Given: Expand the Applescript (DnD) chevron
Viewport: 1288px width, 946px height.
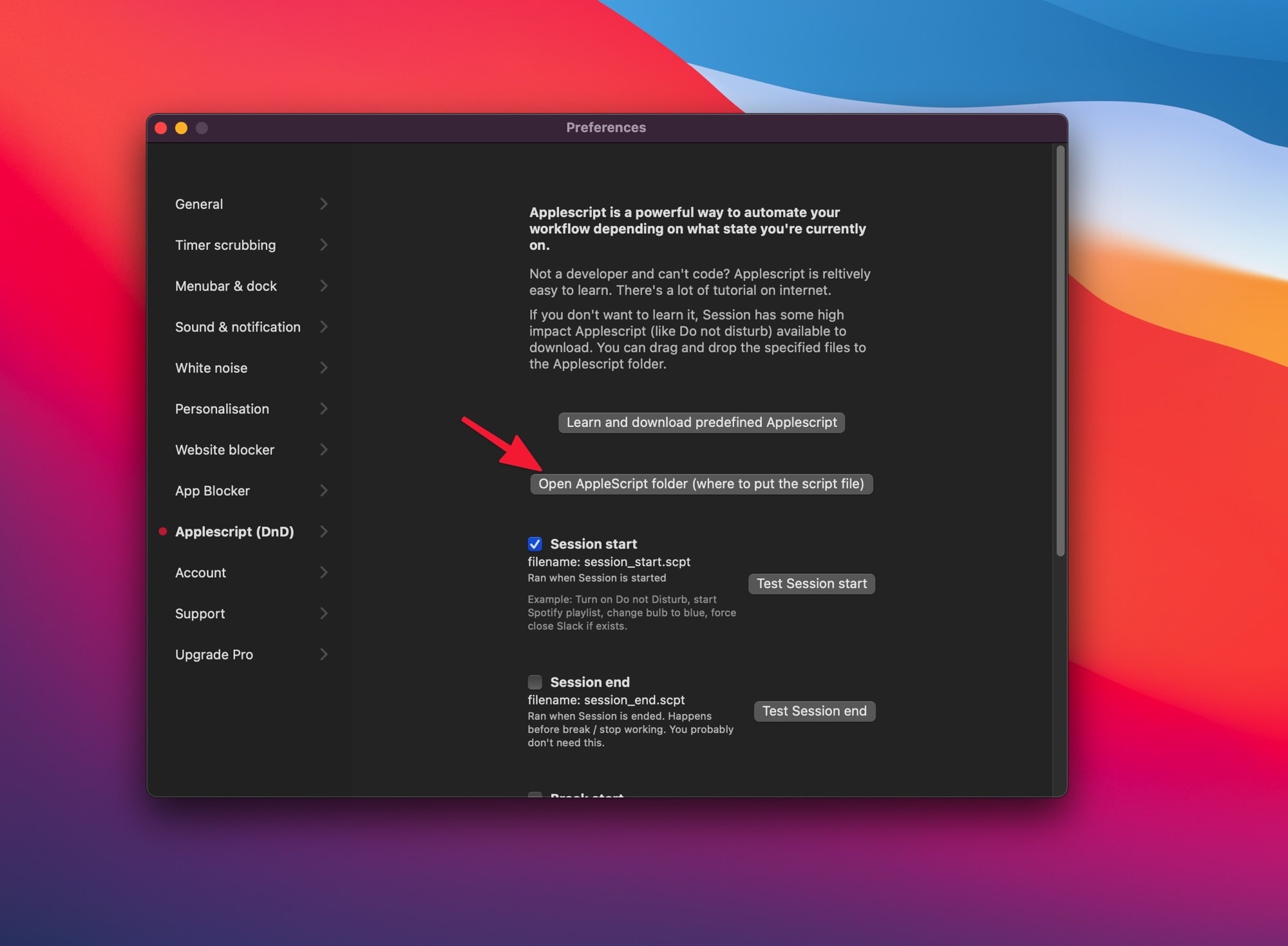Looking at the screenshot, I should pos(325,531).
